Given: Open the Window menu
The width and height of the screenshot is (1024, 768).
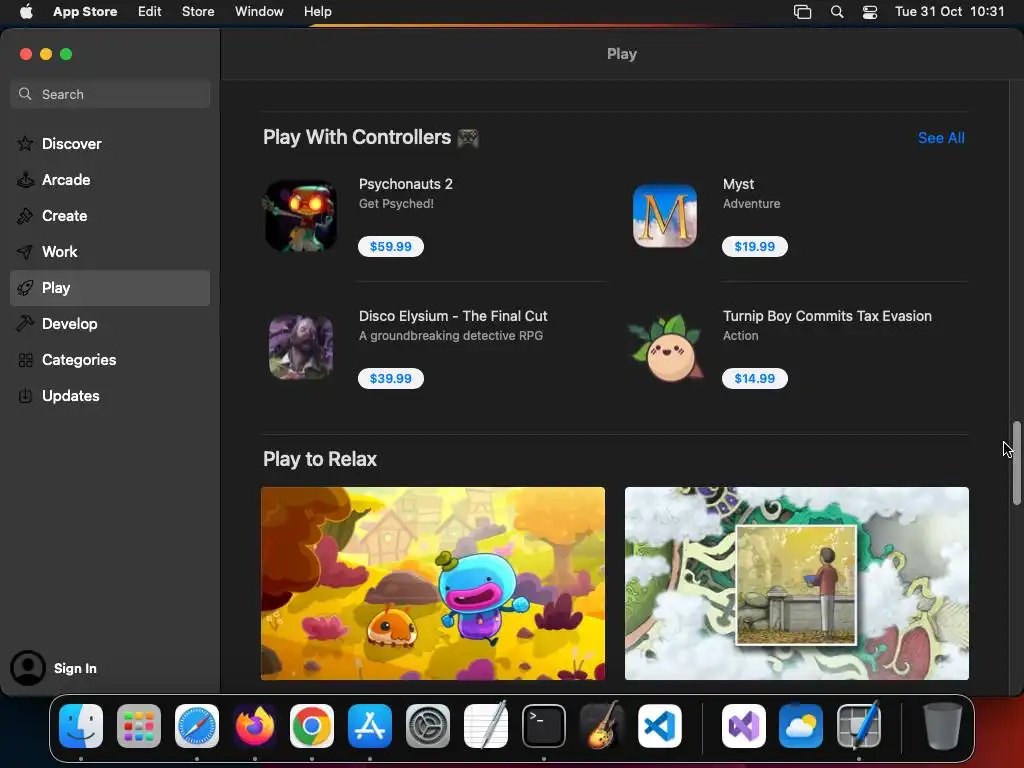Looking at the screenshot, I should point(259,12).
